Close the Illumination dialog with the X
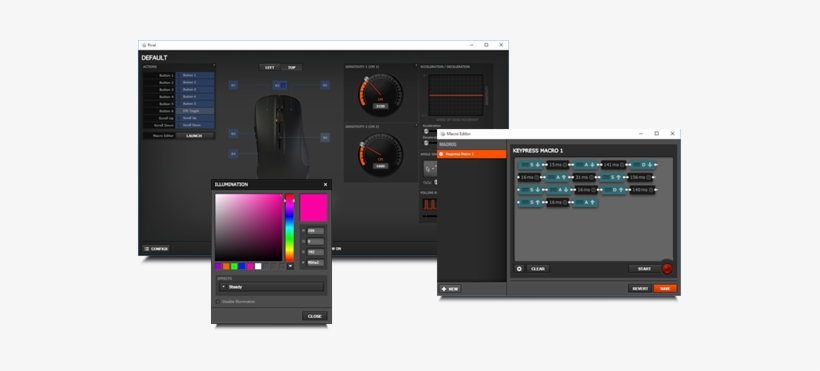 pos(325,184)
